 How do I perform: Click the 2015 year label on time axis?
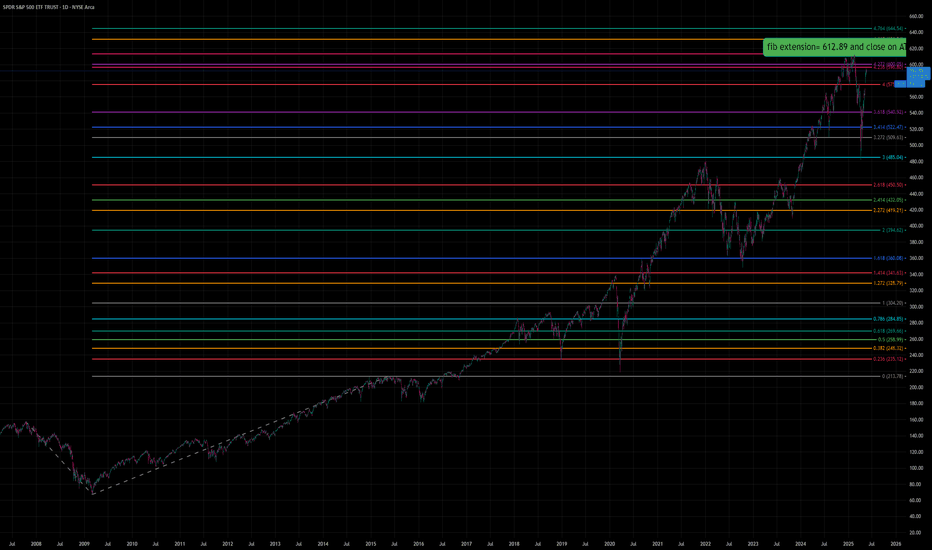[370, 544]
